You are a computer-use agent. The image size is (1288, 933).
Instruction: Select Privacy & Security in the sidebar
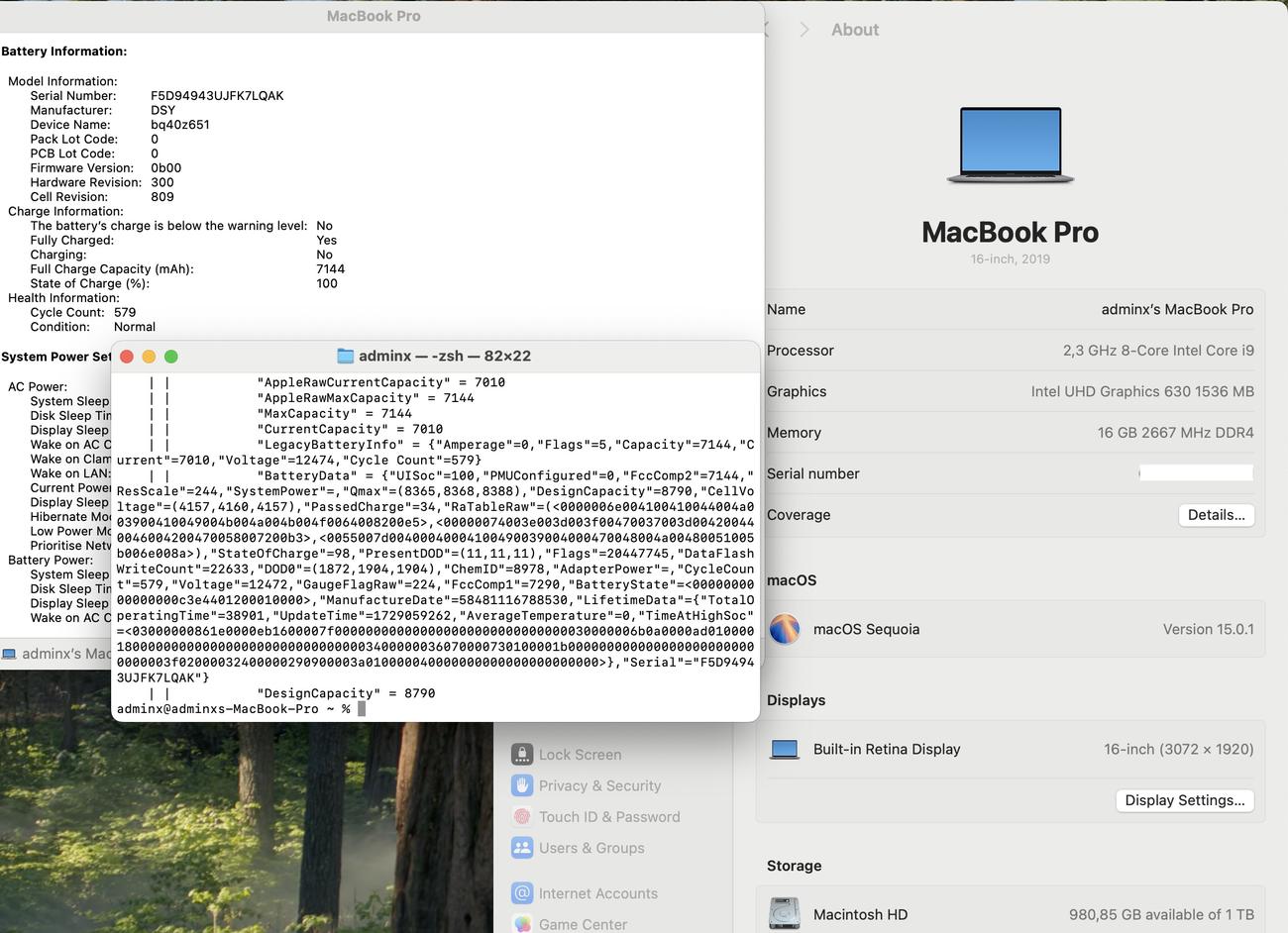click(599, 785)
